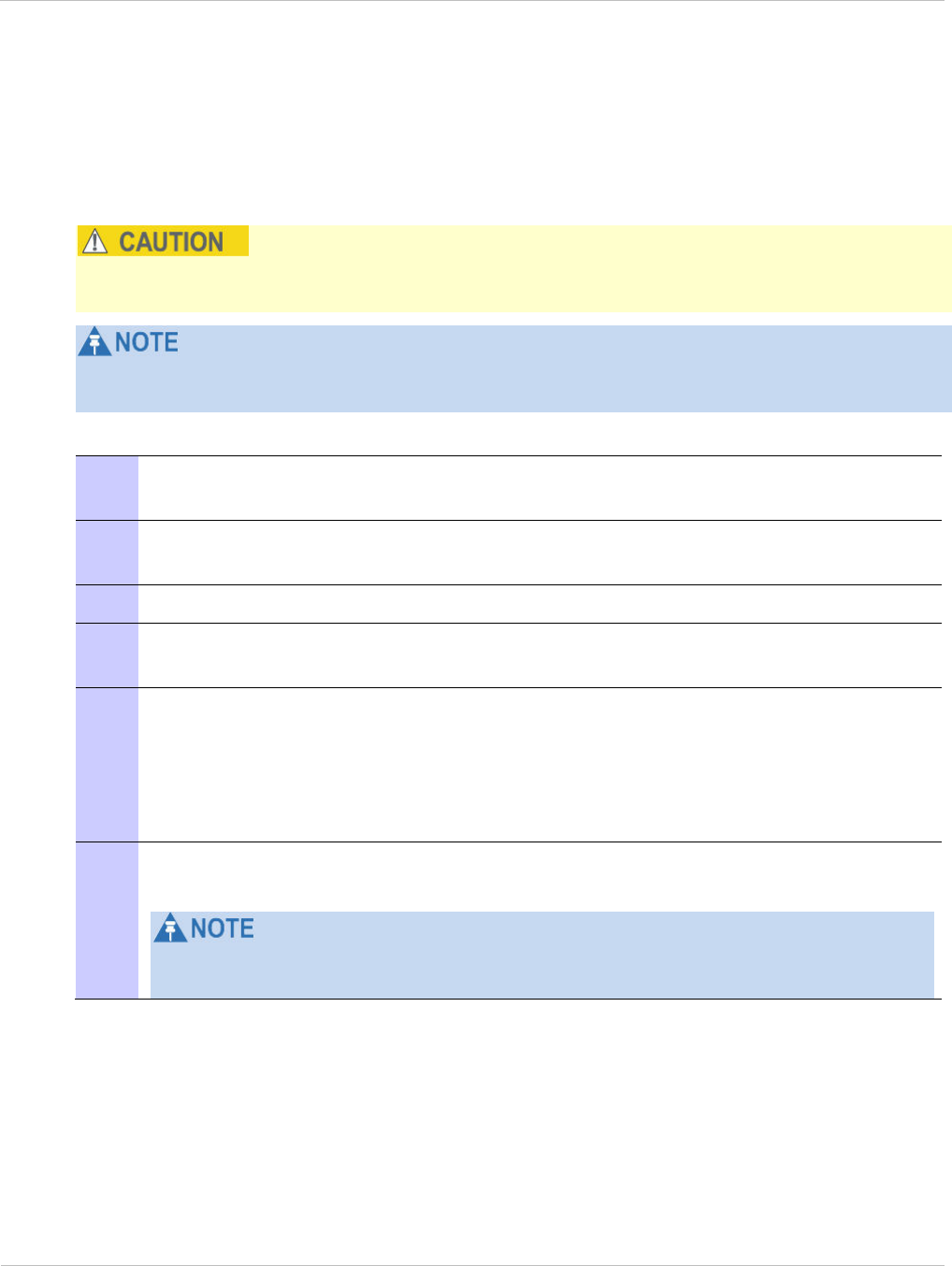Select the CAUTION heading text
This screenshot has width=952, height=1266.
point(171,242)
